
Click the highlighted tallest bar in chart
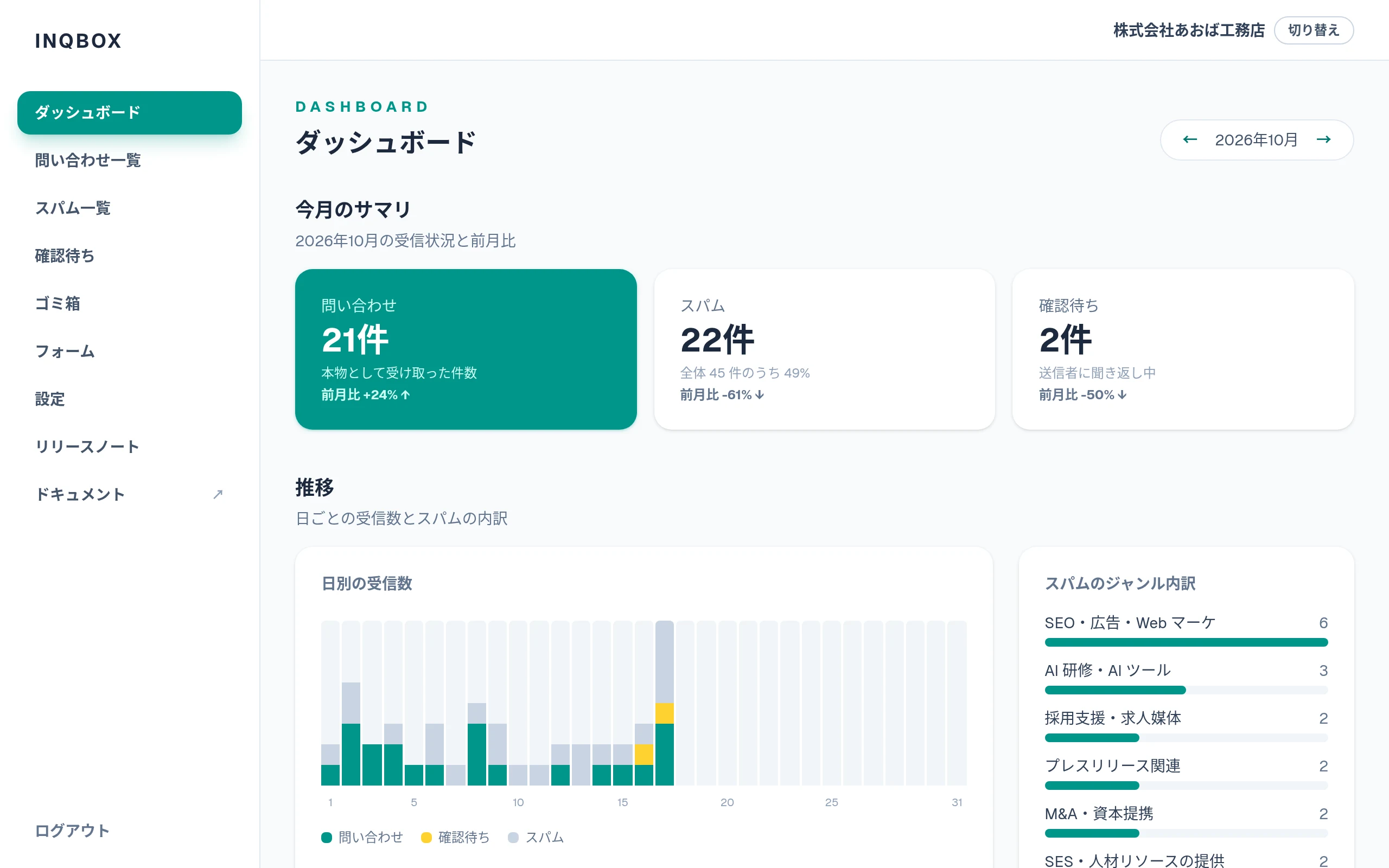pyautogui.click(x=665, y=703)
